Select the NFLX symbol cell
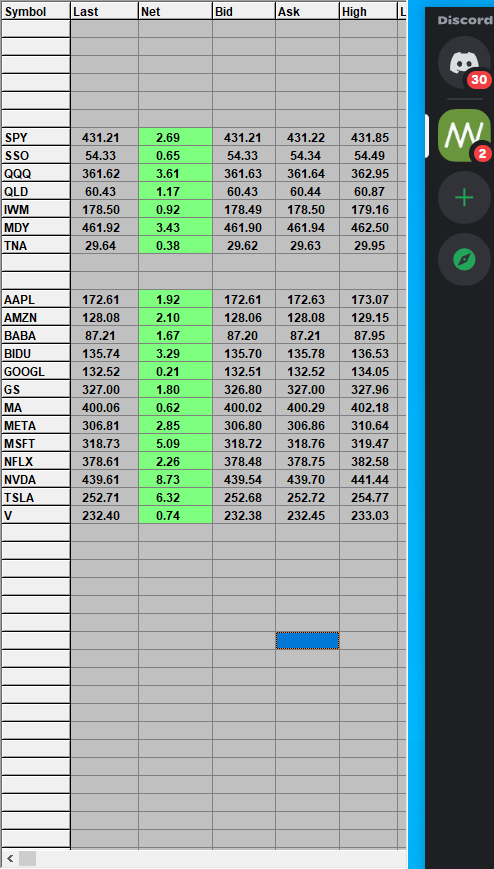Image resolution: width=494 pixels, height=869 pixels. click(x=36, y=462)
